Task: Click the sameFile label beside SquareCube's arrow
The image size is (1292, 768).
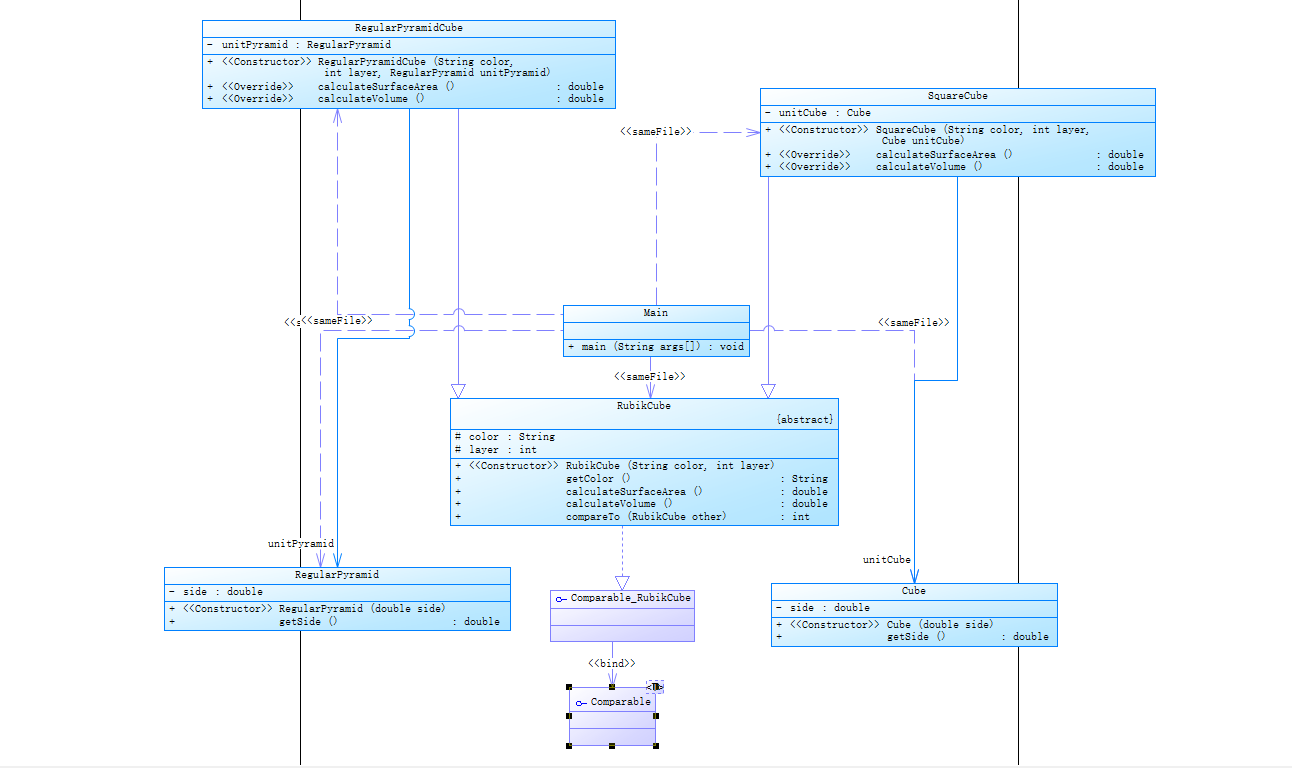Action: (x=656, y=131)
